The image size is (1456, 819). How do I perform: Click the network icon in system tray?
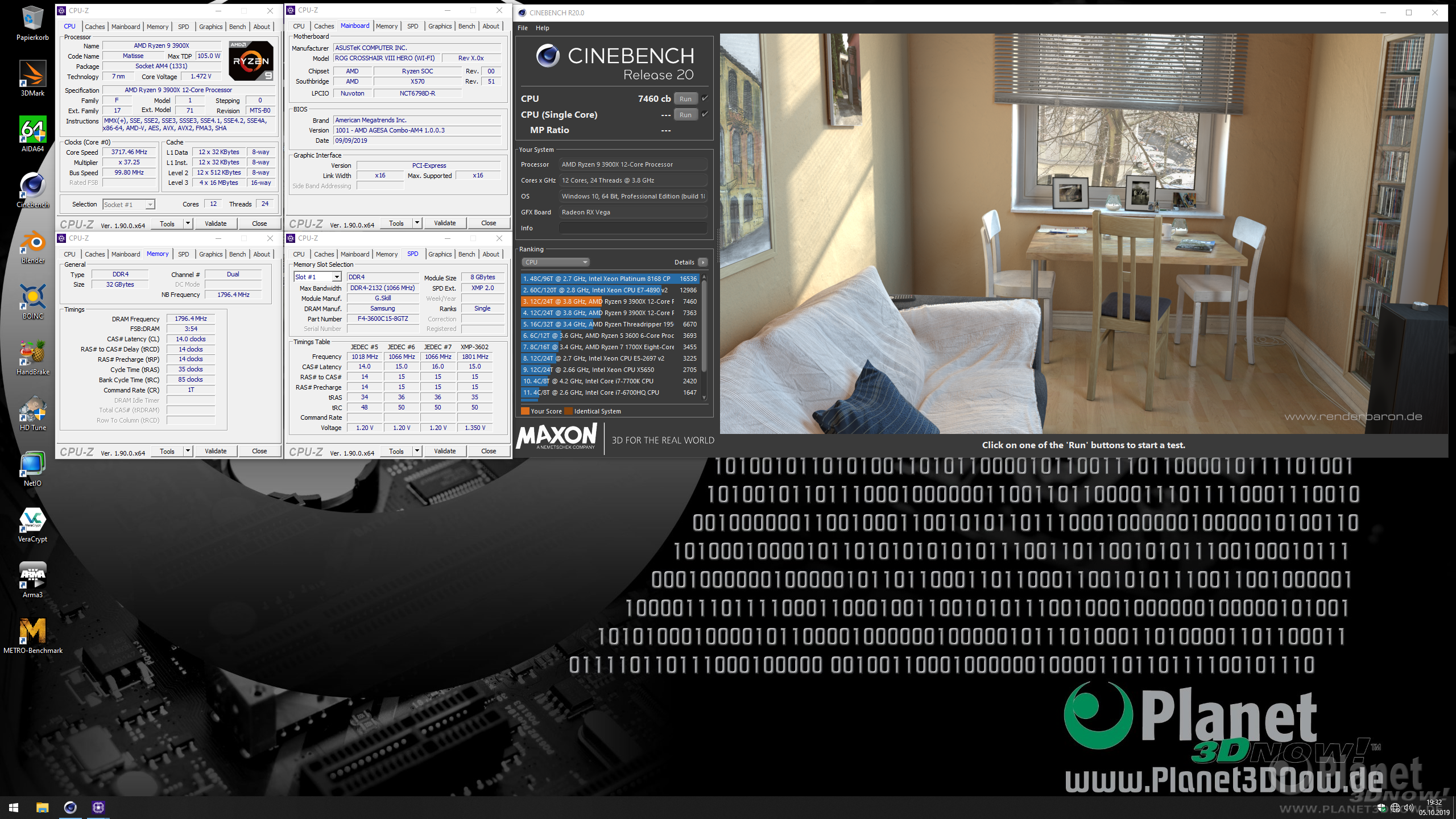pyautogui.click(x=1395, y=808)
